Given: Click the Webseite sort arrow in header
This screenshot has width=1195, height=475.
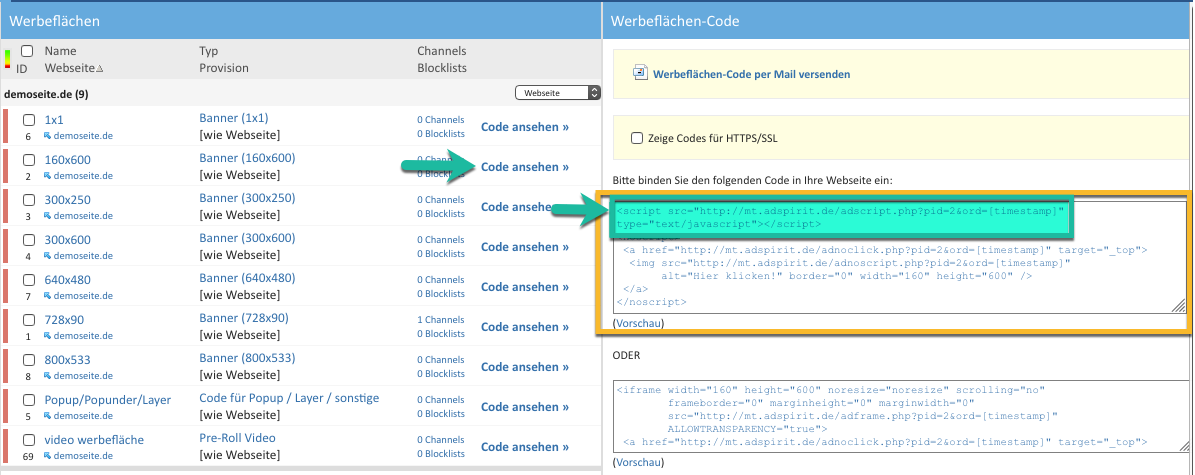Looking at the screenshot, I should pyautogui.click(x=99, y=68).
